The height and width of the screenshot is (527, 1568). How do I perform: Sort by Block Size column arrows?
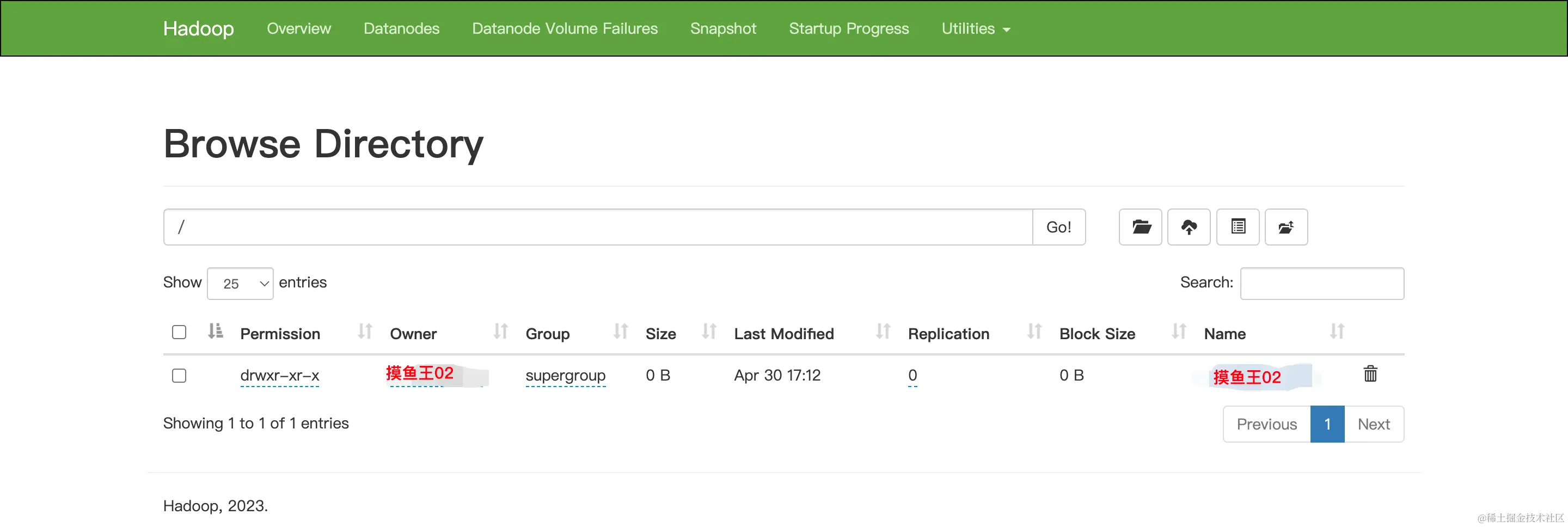pyautogui.click(x=1178, y=331)
